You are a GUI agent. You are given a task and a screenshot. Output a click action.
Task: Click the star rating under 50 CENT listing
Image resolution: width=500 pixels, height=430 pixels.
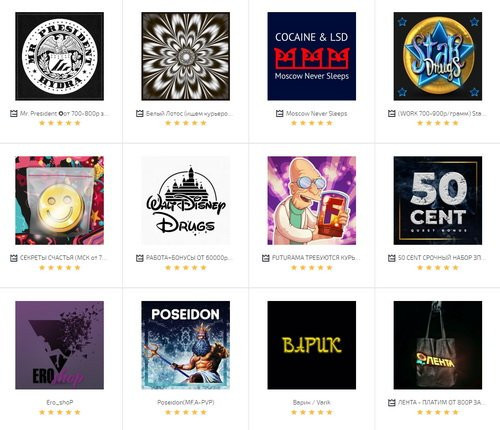(438, 268)
